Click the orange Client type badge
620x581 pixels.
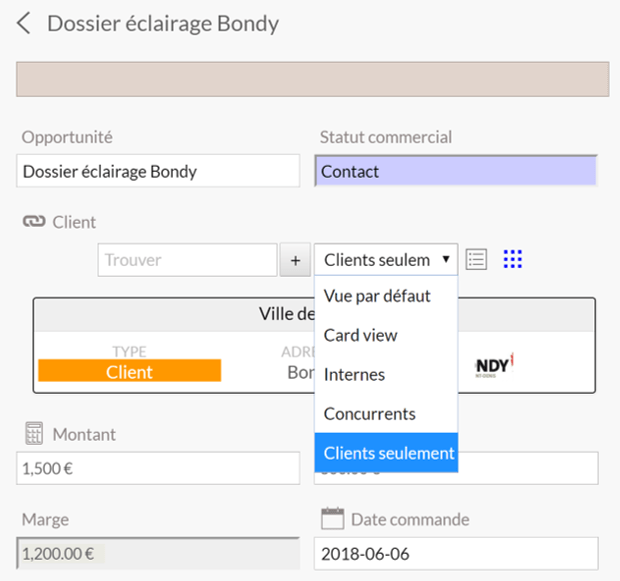[129, 371]
